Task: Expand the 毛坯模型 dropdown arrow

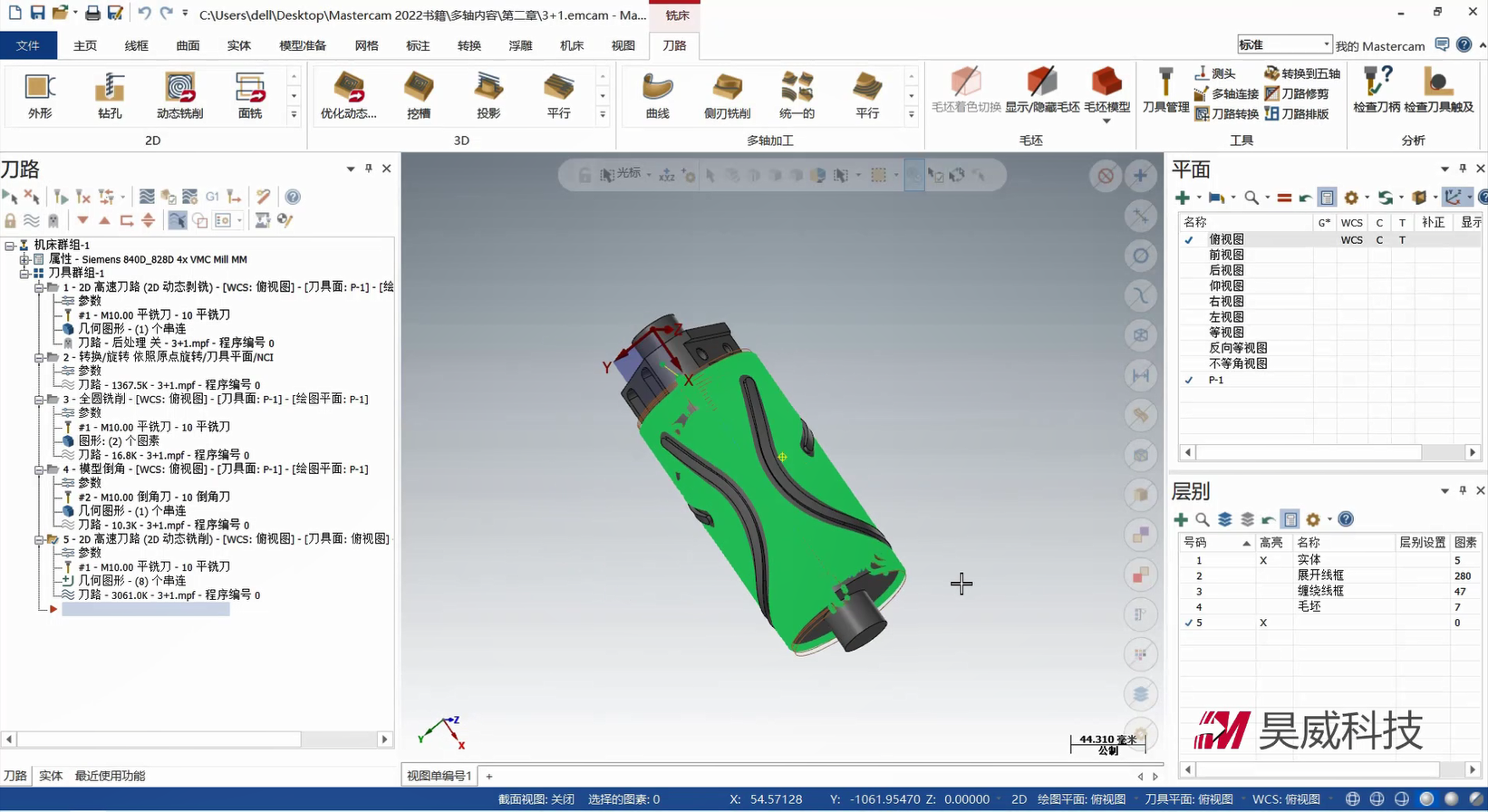Action: (1106, 121)
